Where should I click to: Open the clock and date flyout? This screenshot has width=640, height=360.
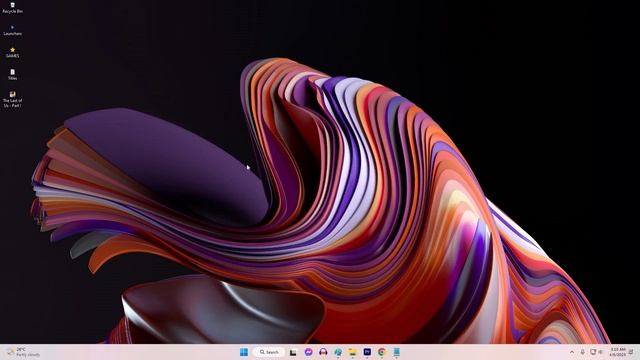(x=618, y=352)
